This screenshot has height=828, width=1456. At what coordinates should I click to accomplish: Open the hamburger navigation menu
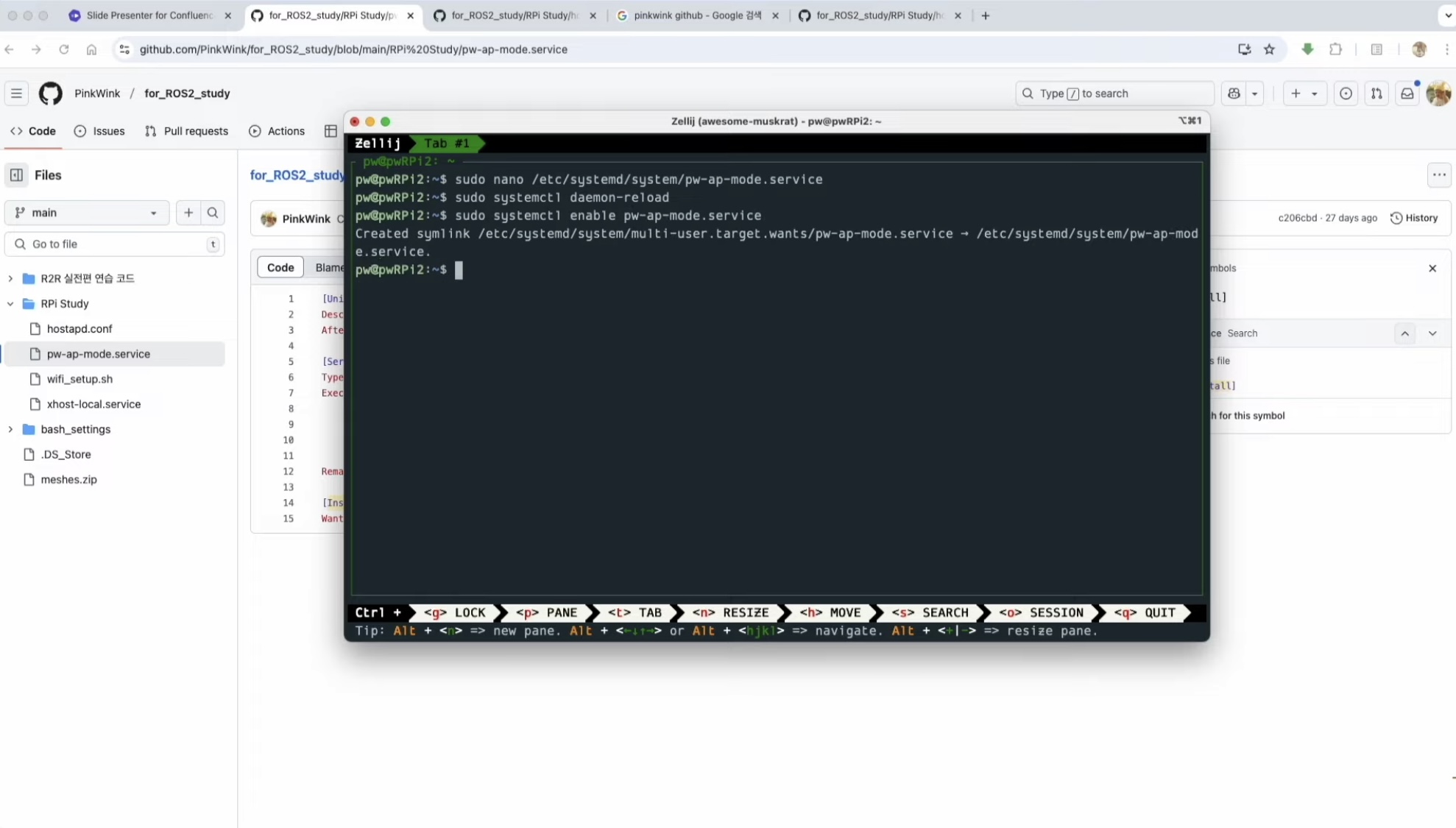(16, 93)
